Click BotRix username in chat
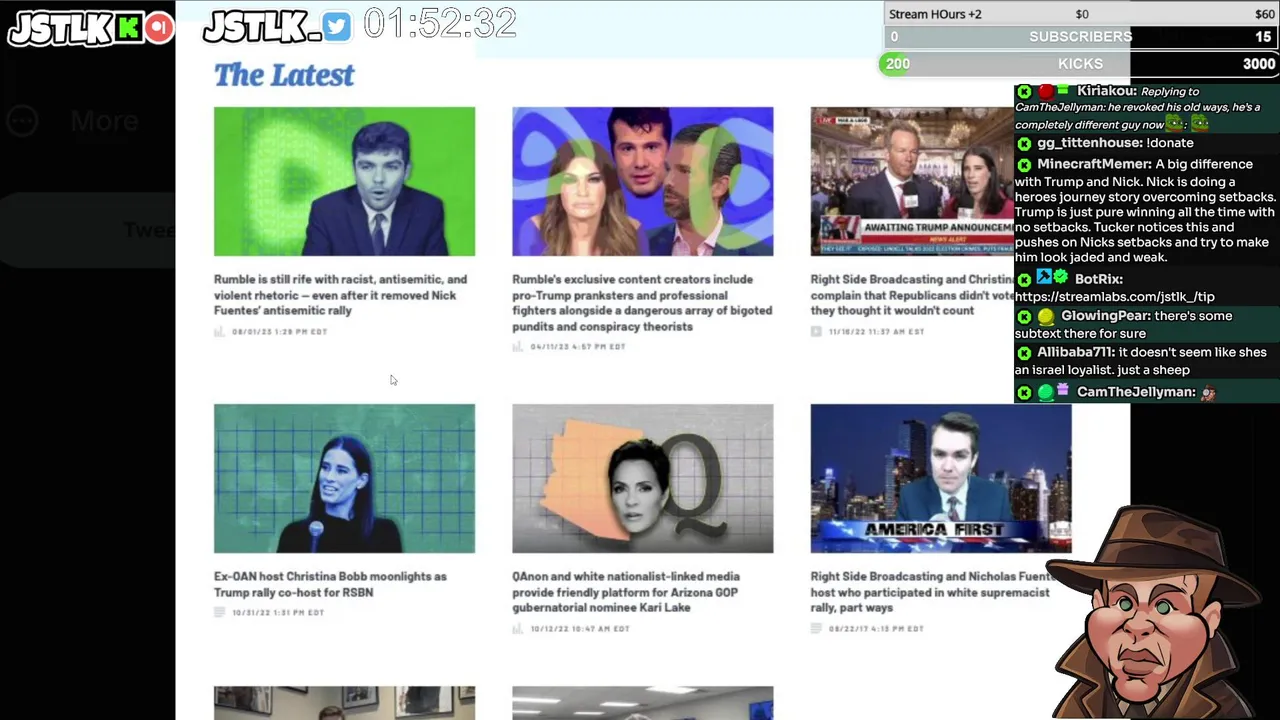Image resolution: width=1280 pixels, height=720 pixels. coord(1099,279)
